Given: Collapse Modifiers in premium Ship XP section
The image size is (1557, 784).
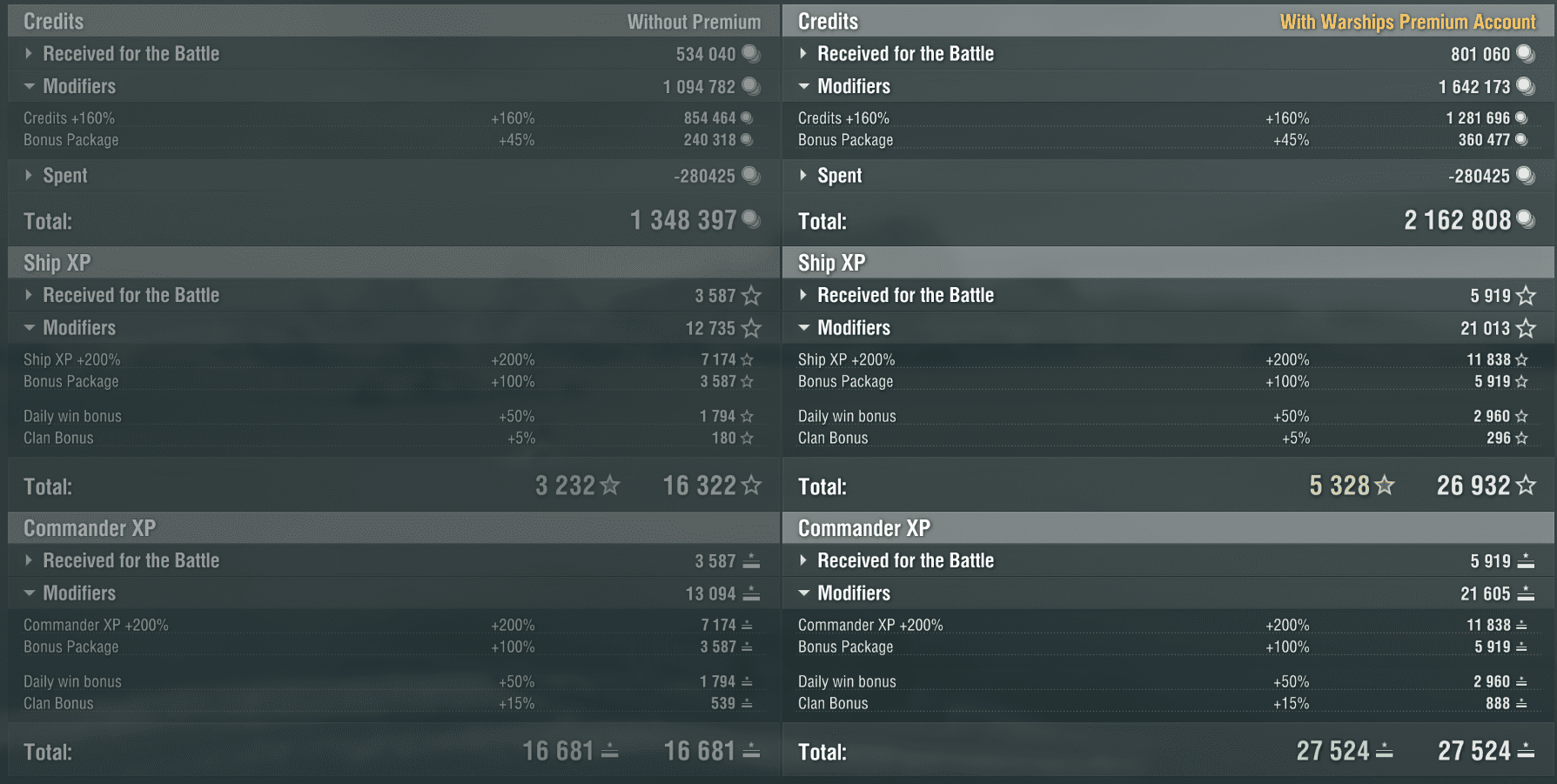Looking at the screenshot, I should (803, 328).
